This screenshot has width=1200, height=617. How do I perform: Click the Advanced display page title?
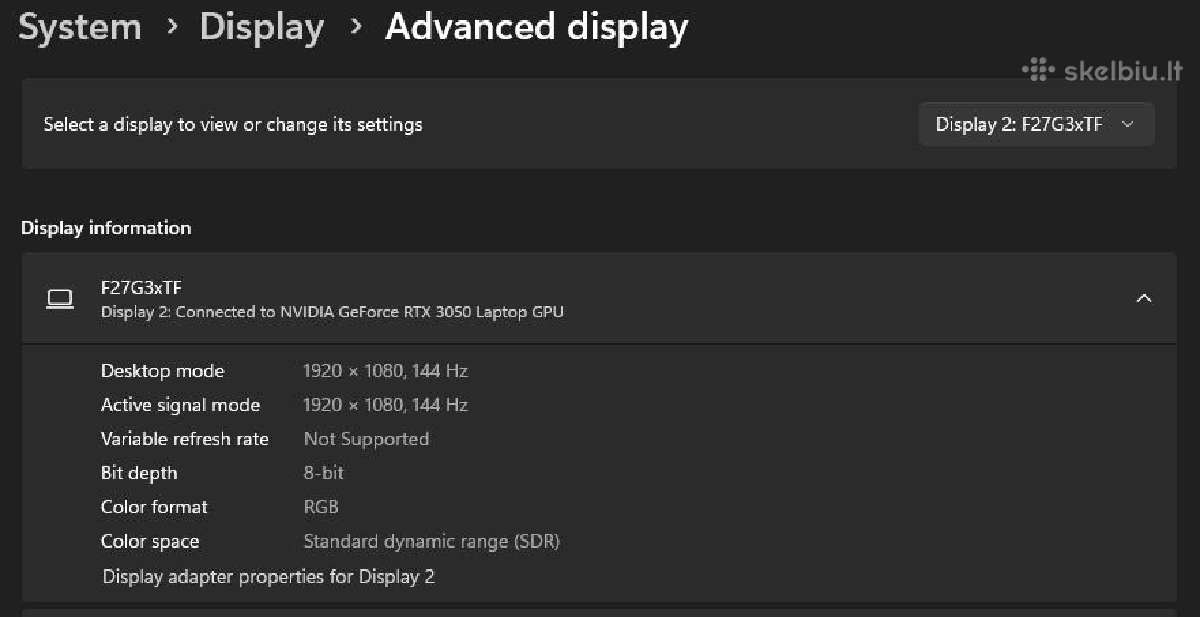point(537,27)
